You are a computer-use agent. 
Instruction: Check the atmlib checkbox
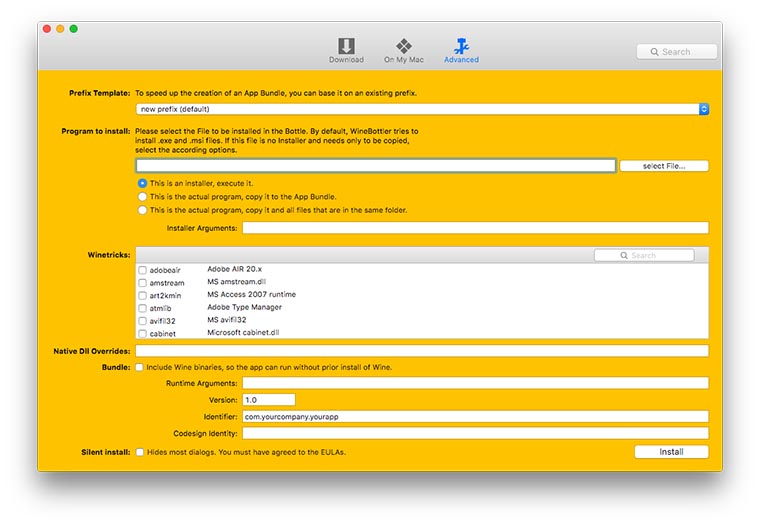pyautogui.click(x=142, y=308)
